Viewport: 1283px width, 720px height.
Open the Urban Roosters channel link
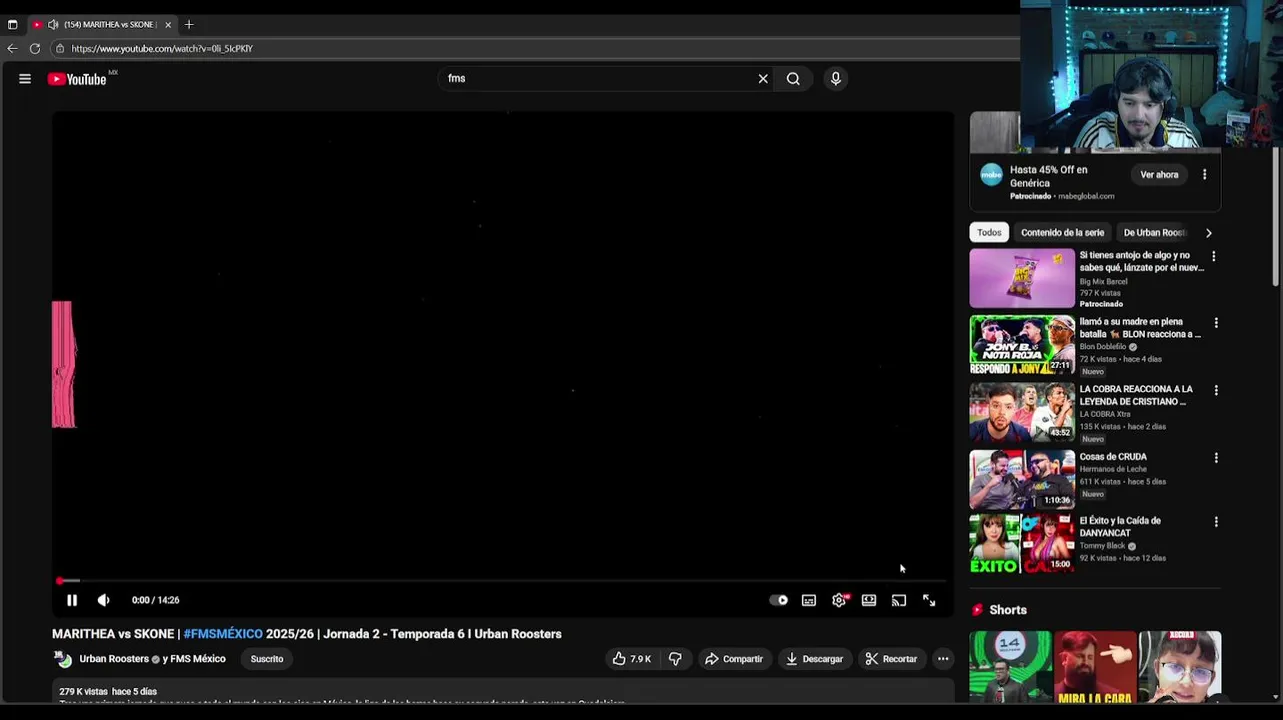click(114, 659)
